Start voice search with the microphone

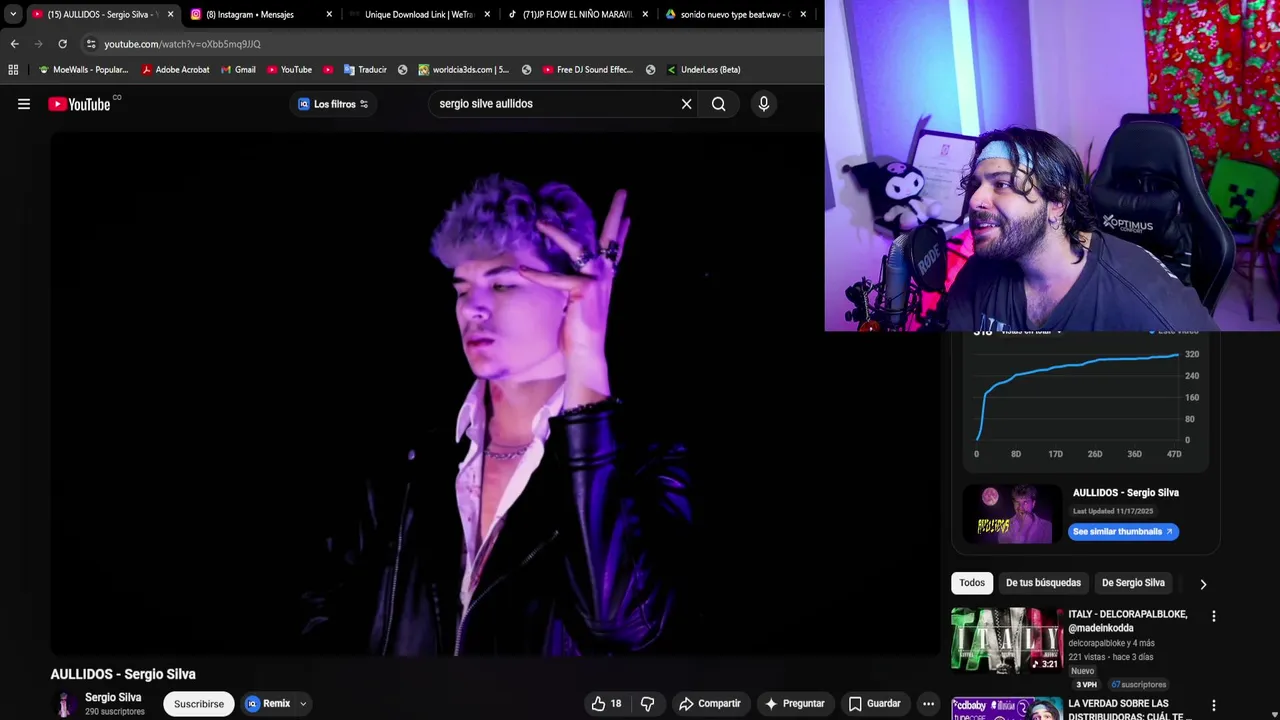(764, 104)
